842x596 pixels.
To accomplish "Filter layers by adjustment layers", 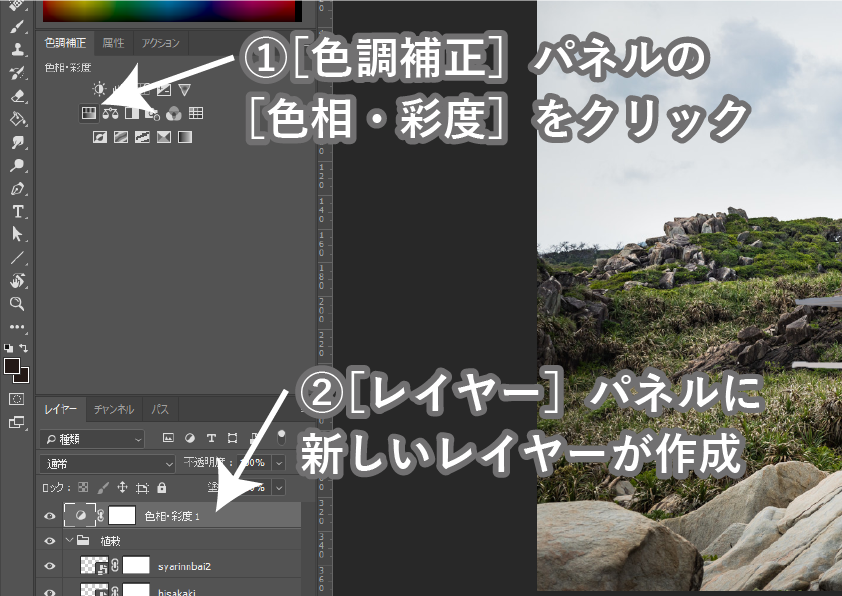I will [190, 438].
